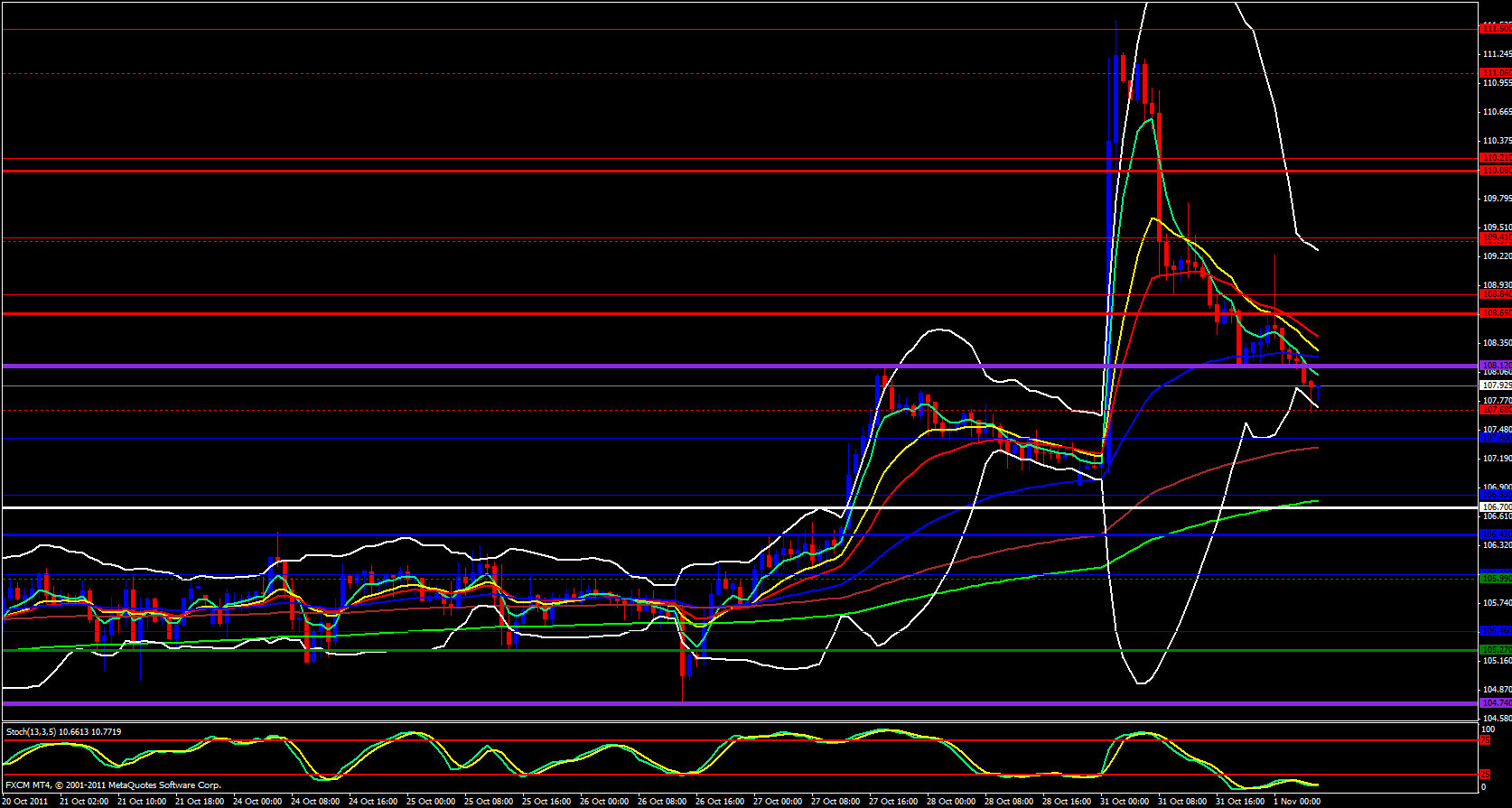Click the current price 107.929 label
Viewport: 1512px width, 808px height.
[x=1496, y=385]
